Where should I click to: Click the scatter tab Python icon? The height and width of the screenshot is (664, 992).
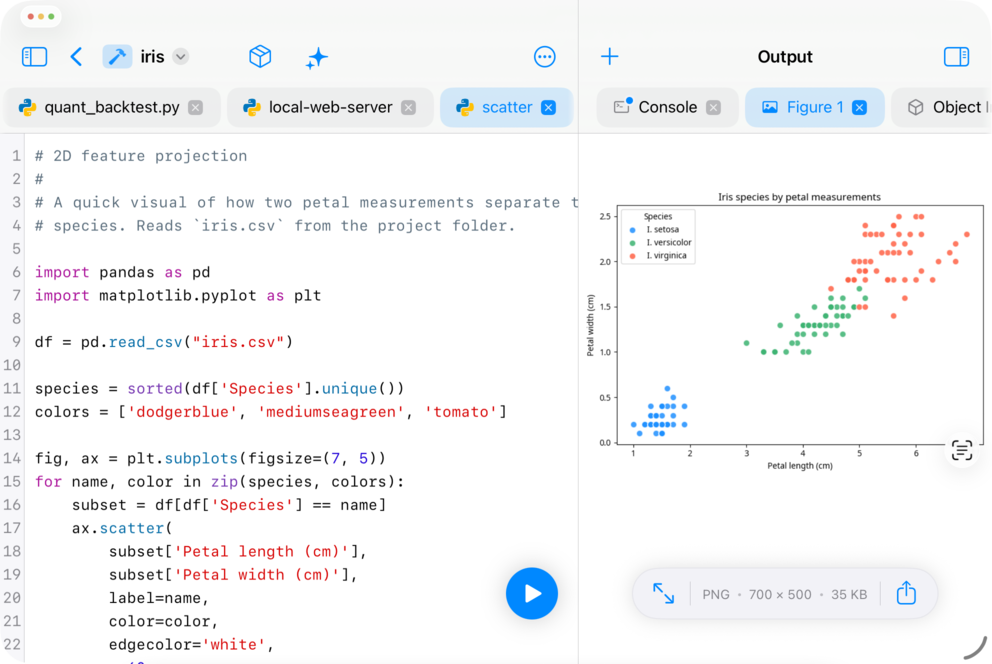click(465, 108)
